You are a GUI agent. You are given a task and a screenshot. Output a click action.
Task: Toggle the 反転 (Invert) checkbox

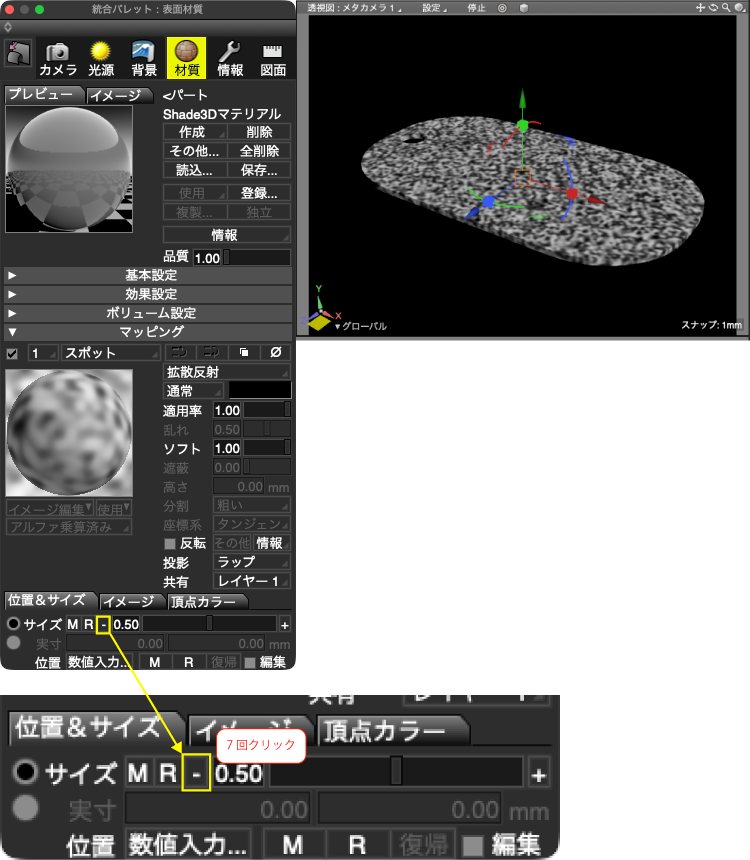point(170,544)
